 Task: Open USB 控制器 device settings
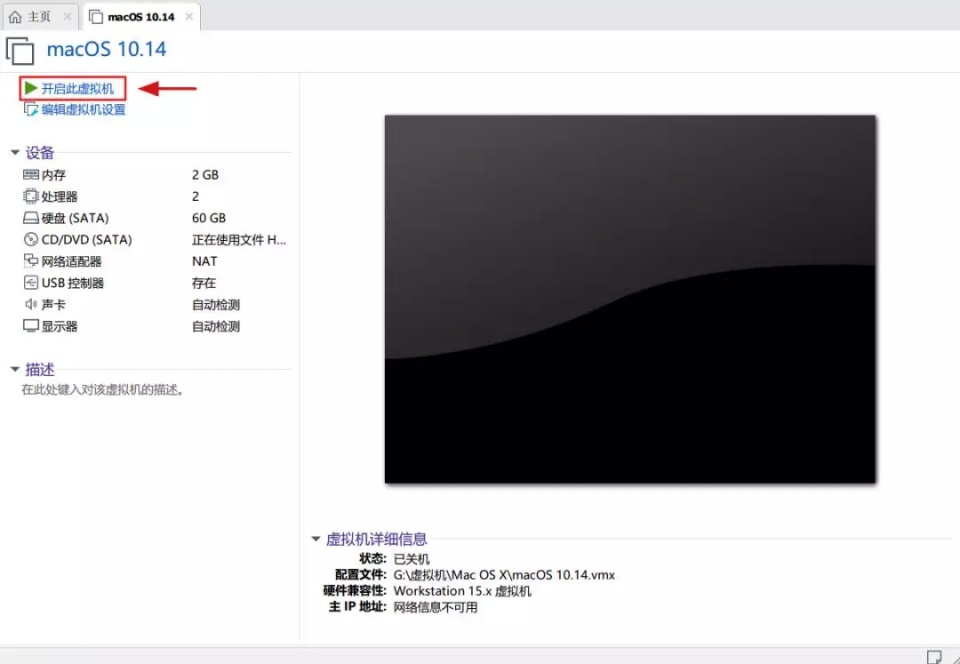72,283
